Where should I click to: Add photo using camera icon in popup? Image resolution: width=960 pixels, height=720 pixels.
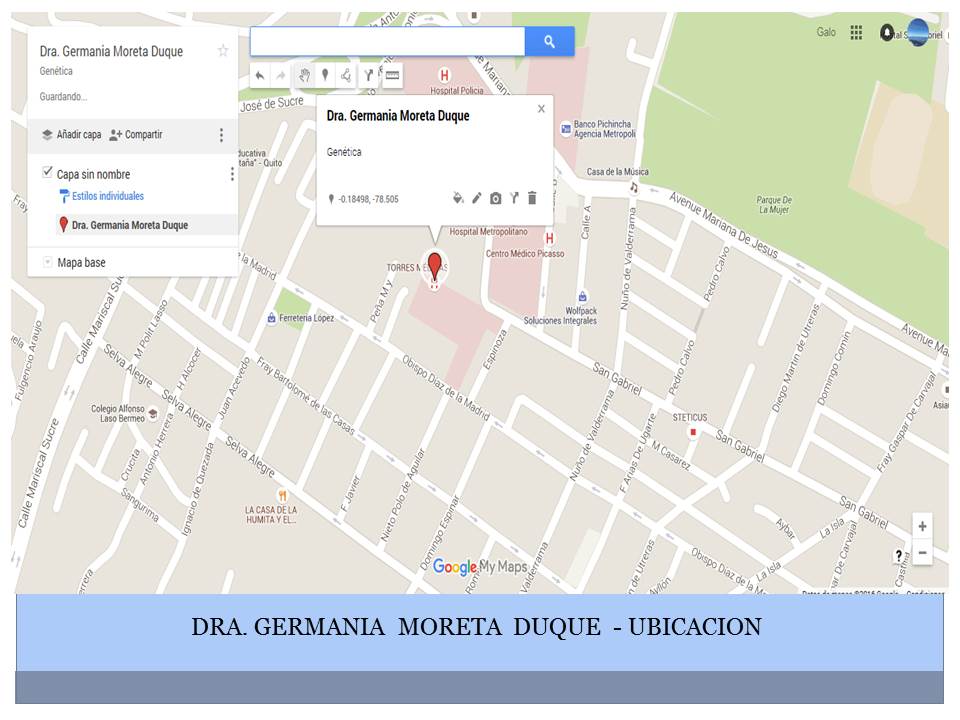(495, 198)
